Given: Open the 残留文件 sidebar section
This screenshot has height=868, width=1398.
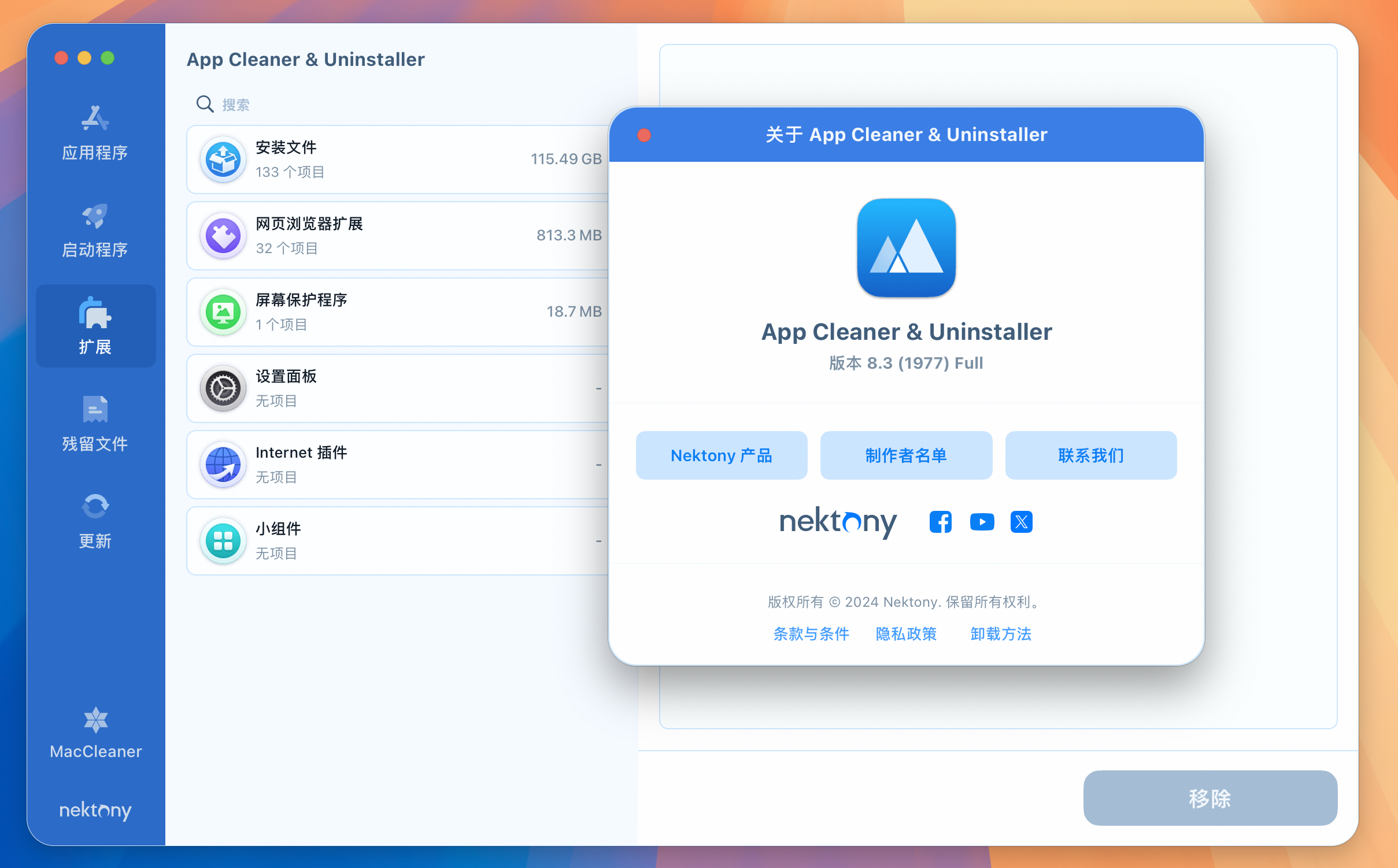Looking at the screenshot, I should [x=95, y=424].
